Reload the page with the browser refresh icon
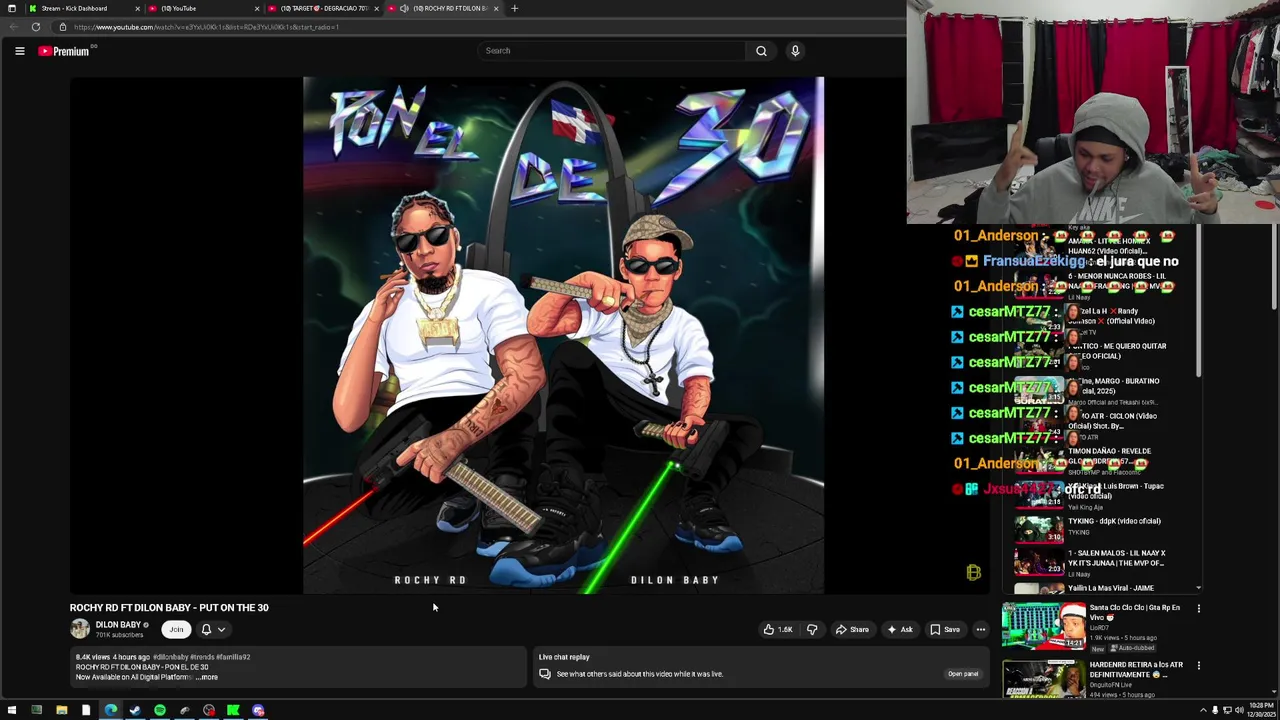This screenshot has height=720, width=1280. pyautogui.click(x=36, y=27)
